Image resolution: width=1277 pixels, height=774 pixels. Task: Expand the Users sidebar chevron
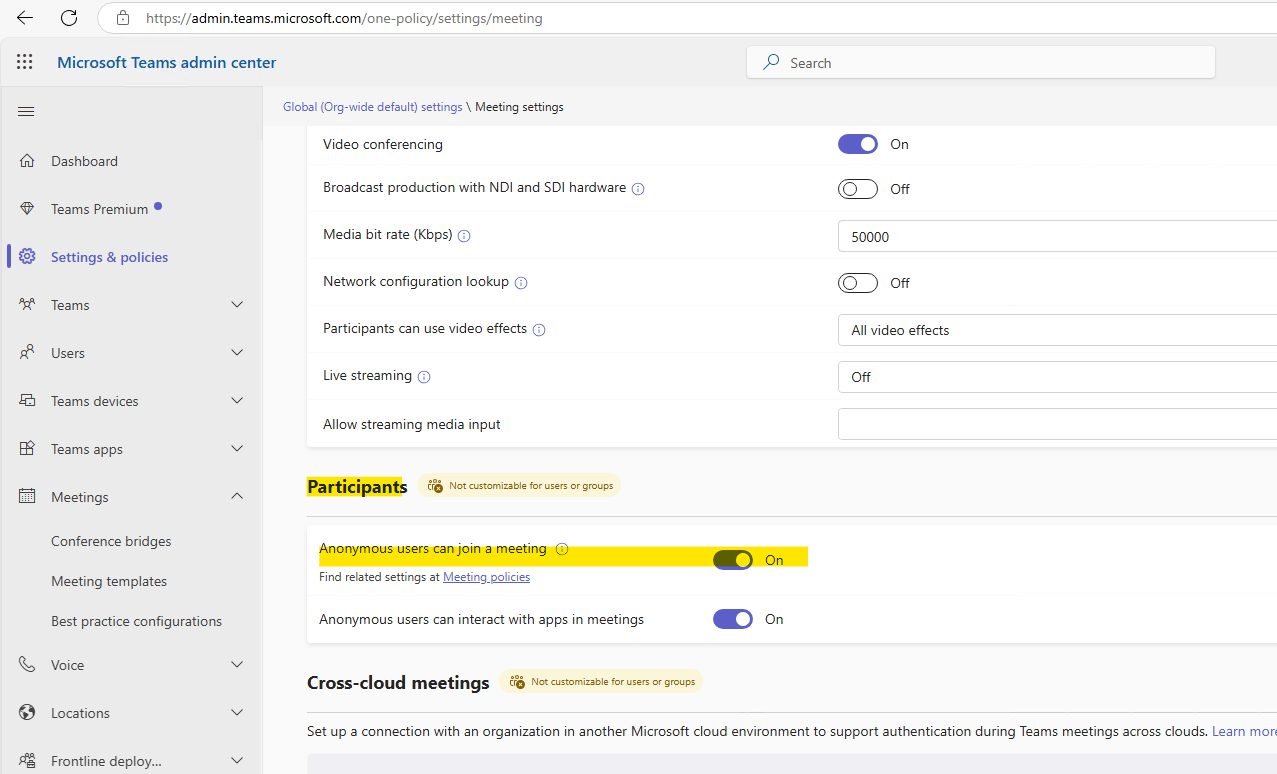[237, 353]
